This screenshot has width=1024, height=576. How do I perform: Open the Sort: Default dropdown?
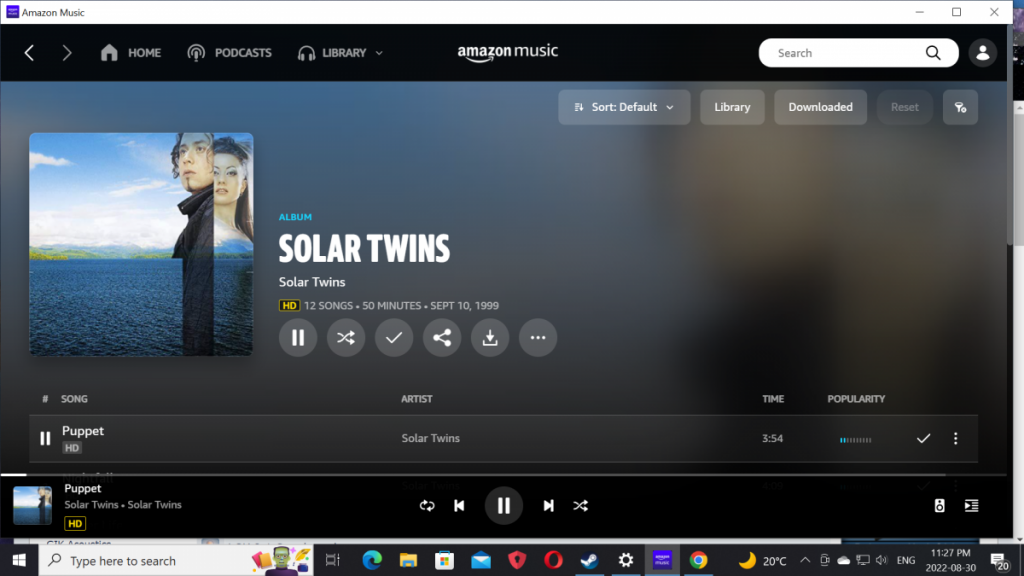(x=624, y=107)
